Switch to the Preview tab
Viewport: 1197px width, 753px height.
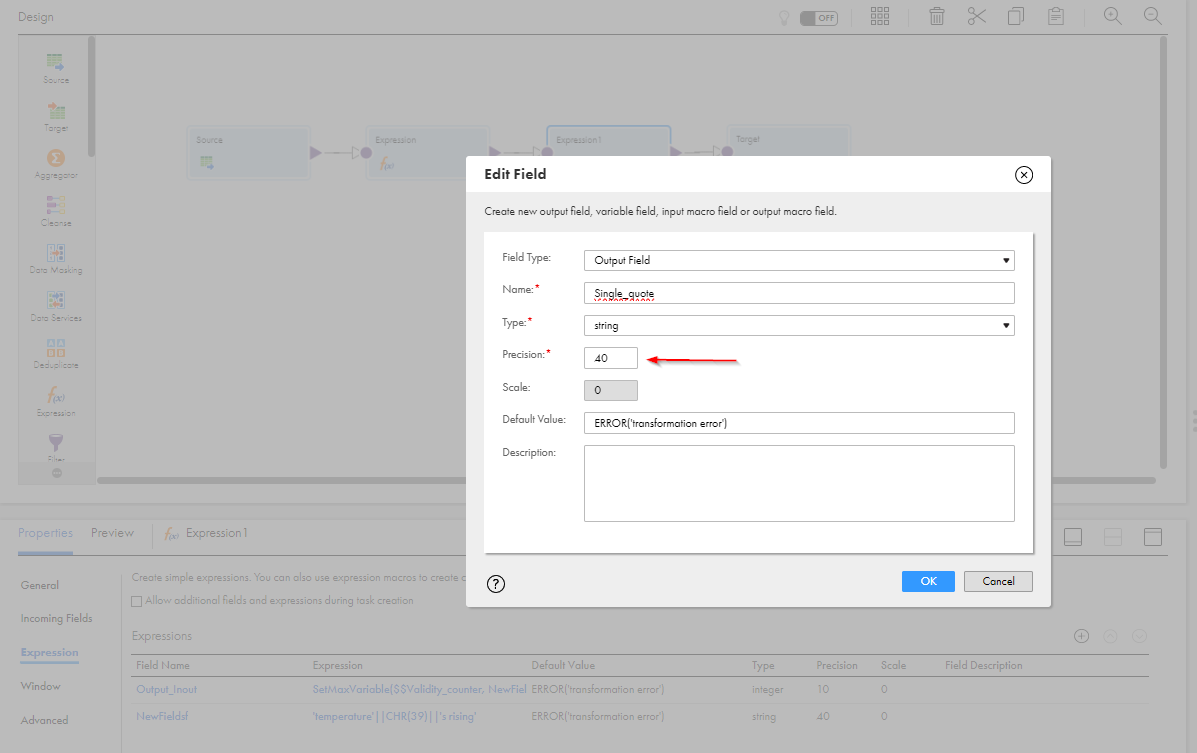pos(112,533)
